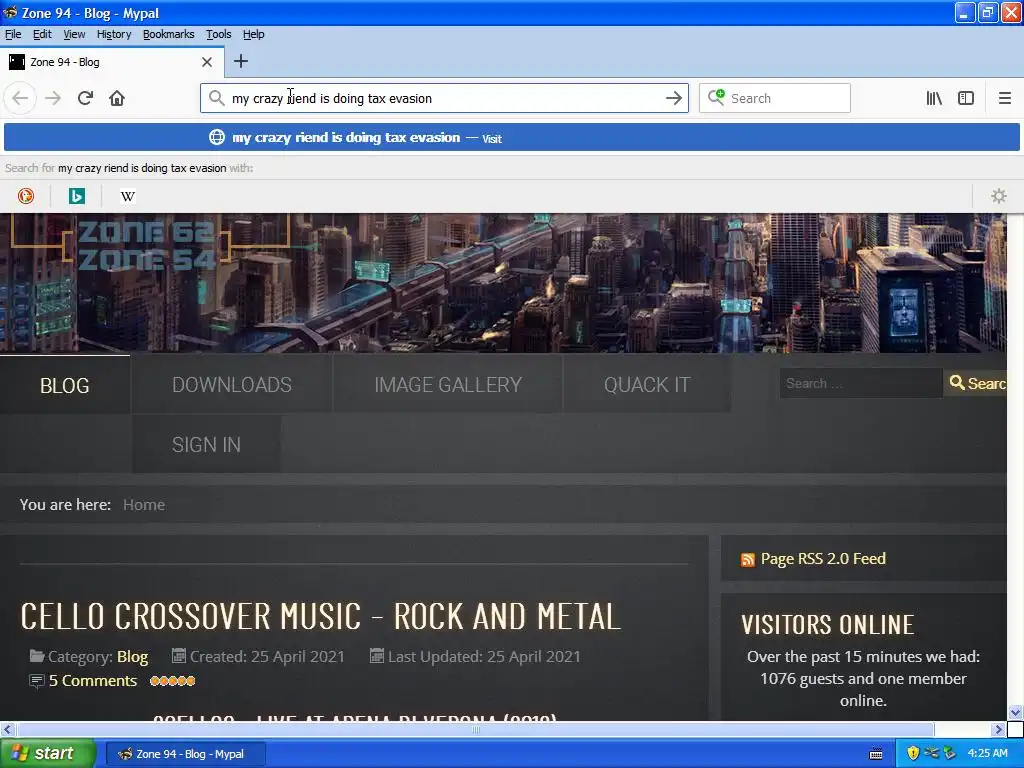Click the Home breadcrumb link
Screen dimensions: 1024x768
[144, 505]
